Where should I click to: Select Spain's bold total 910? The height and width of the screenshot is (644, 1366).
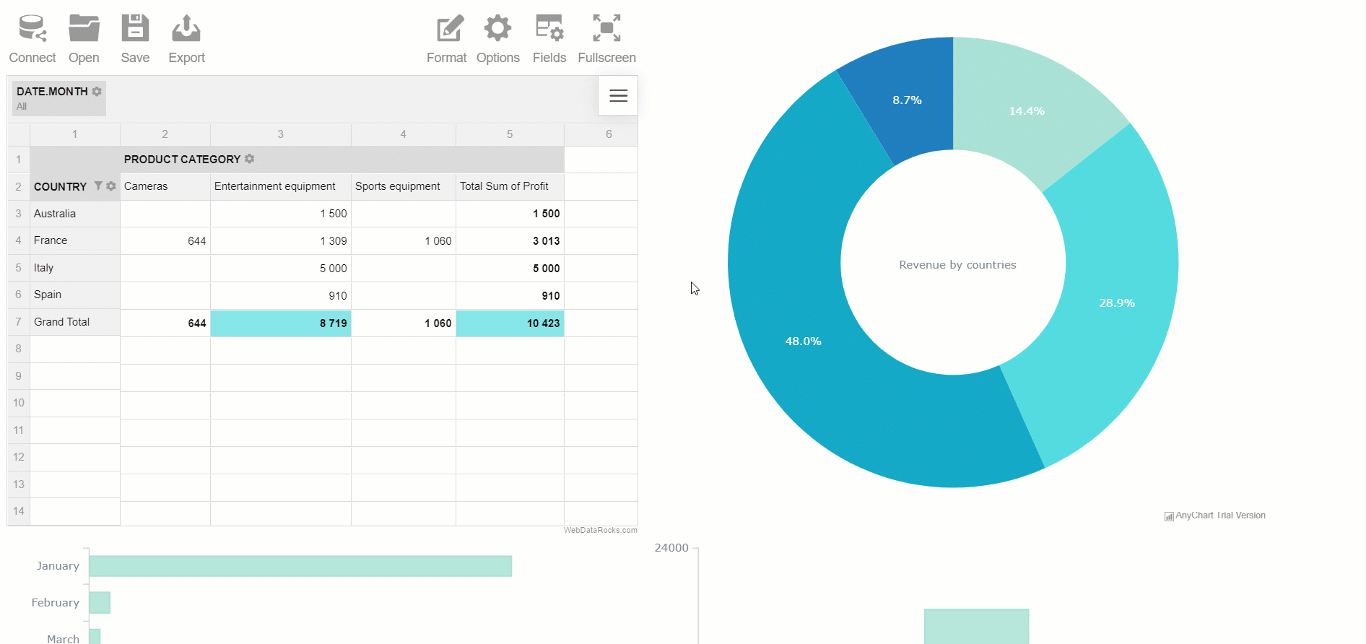click(510, 295)
